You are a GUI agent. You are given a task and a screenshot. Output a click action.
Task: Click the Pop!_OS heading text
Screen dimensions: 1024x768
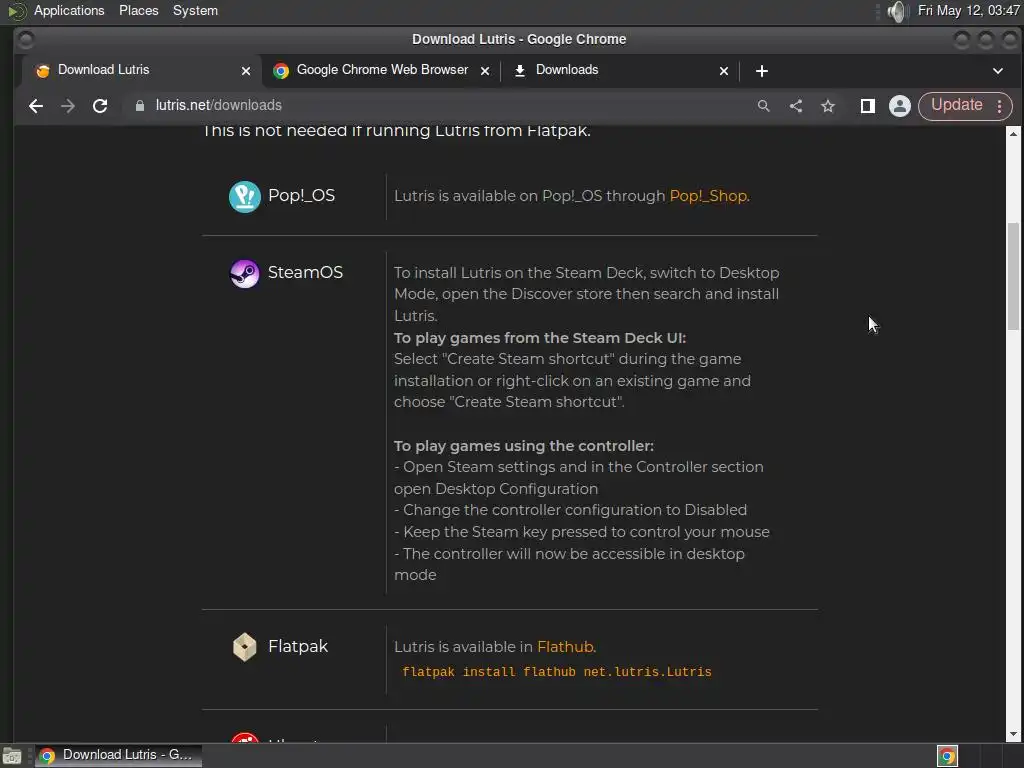(x=301, y=195)
